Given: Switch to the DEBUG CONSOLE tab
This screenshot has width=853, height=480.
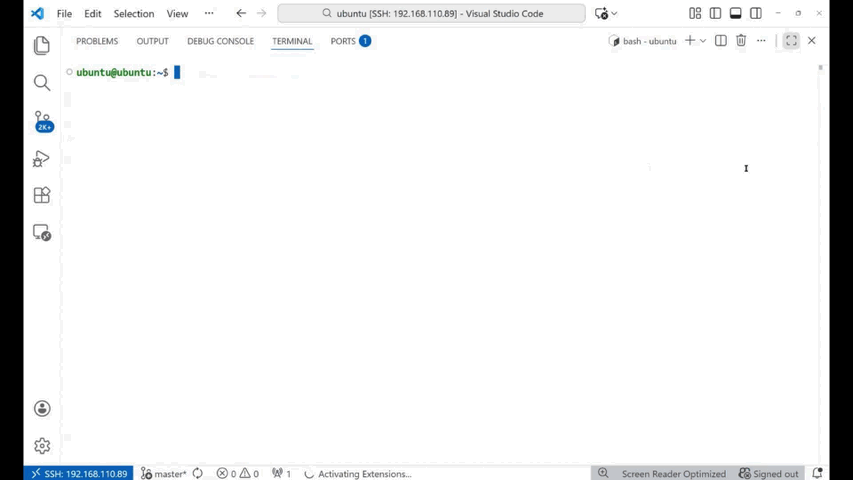Looking at the screenshot, I should 220,41.
